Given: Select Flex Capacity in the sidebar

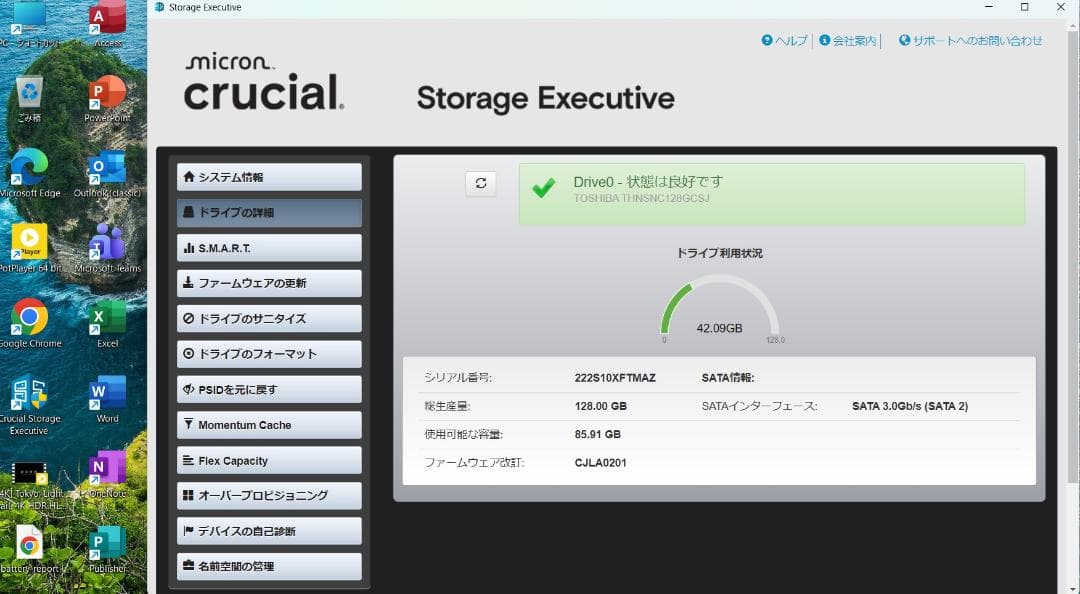Looking at the screenshot, I should [x=268, y=460].
